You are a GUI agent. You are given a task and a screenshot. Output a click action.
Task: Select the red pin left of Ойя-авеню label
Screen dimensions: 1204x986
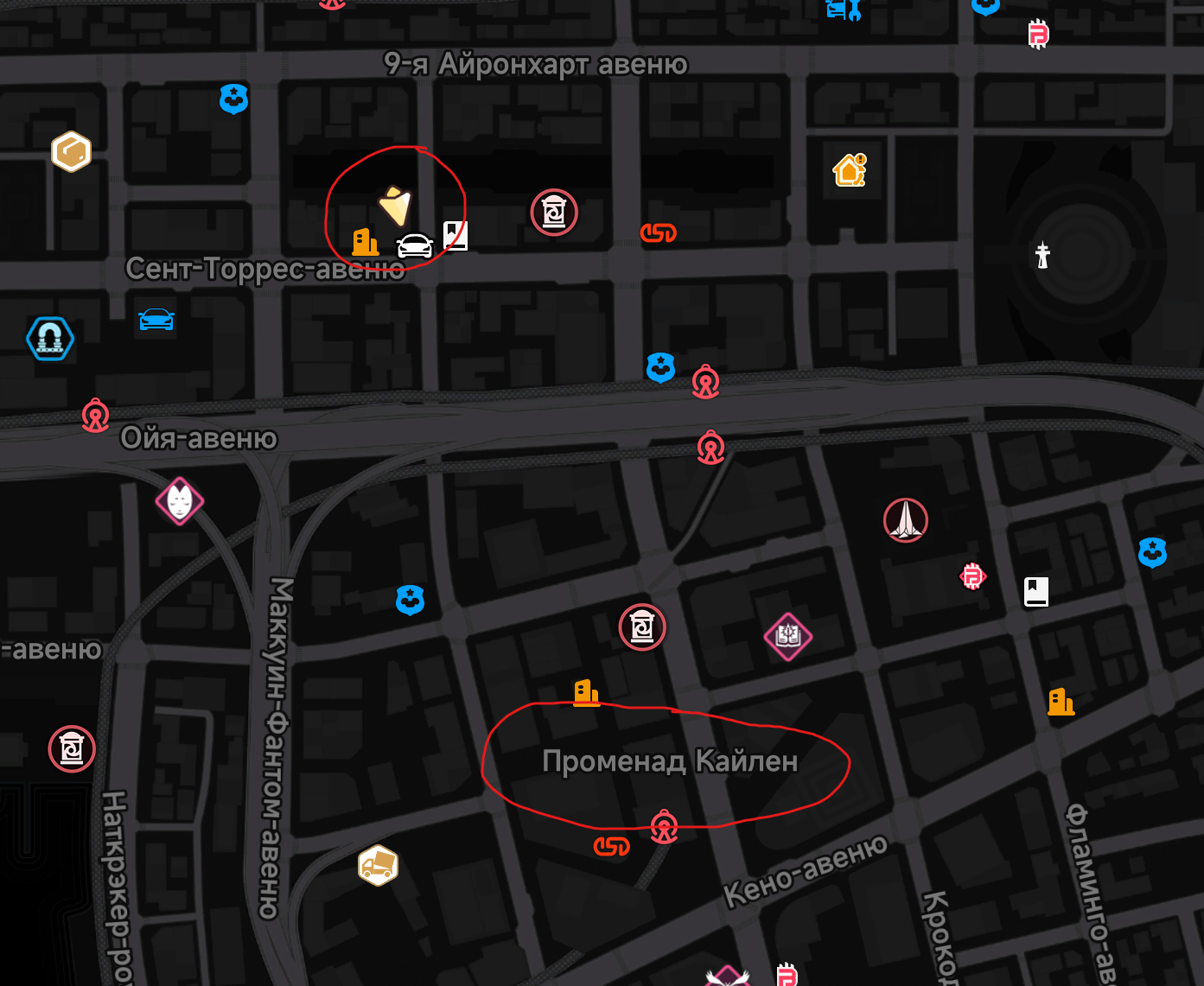(x=96, y=416)
